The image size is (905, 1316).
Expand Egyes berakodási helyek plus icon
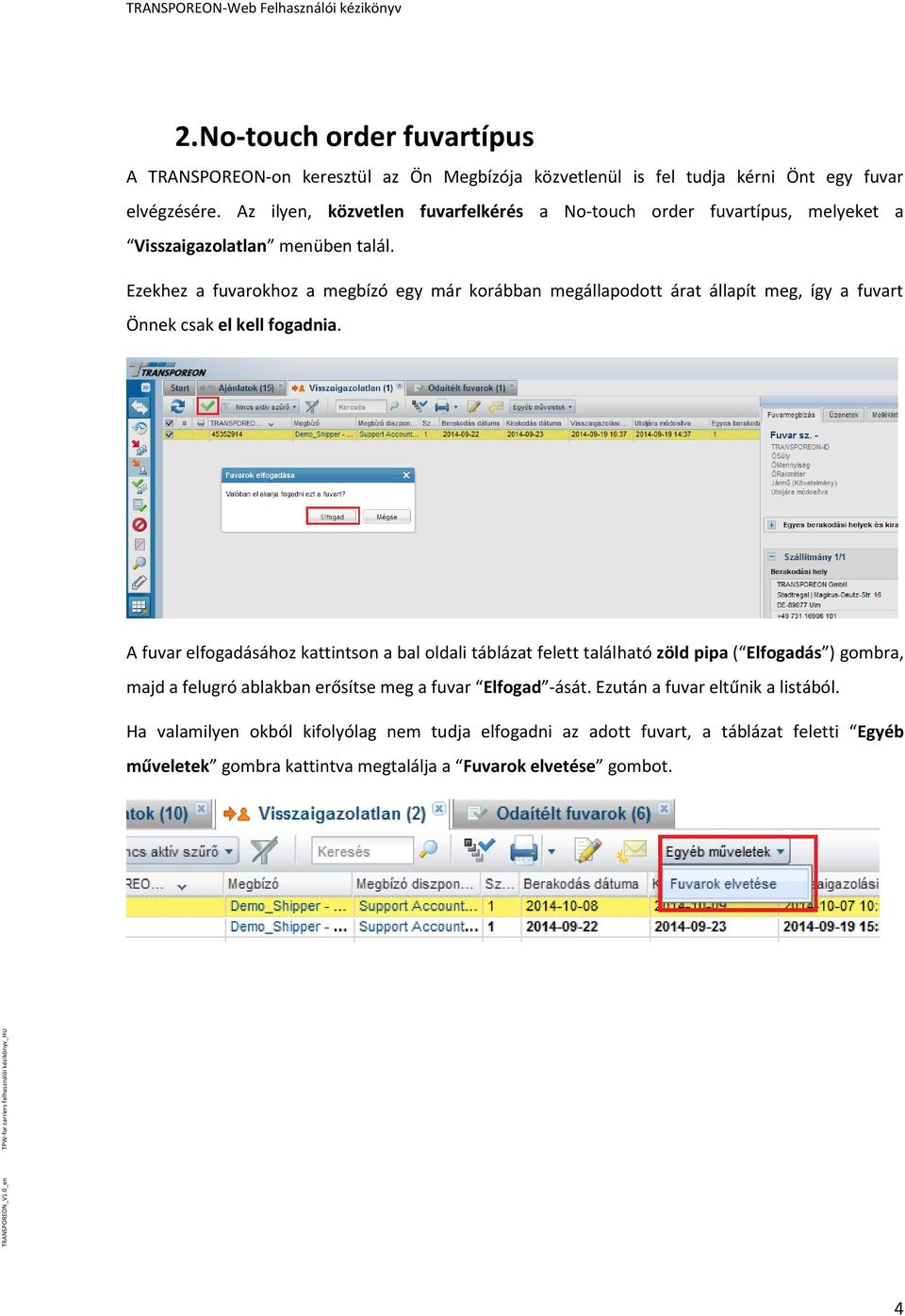(772, 525)
